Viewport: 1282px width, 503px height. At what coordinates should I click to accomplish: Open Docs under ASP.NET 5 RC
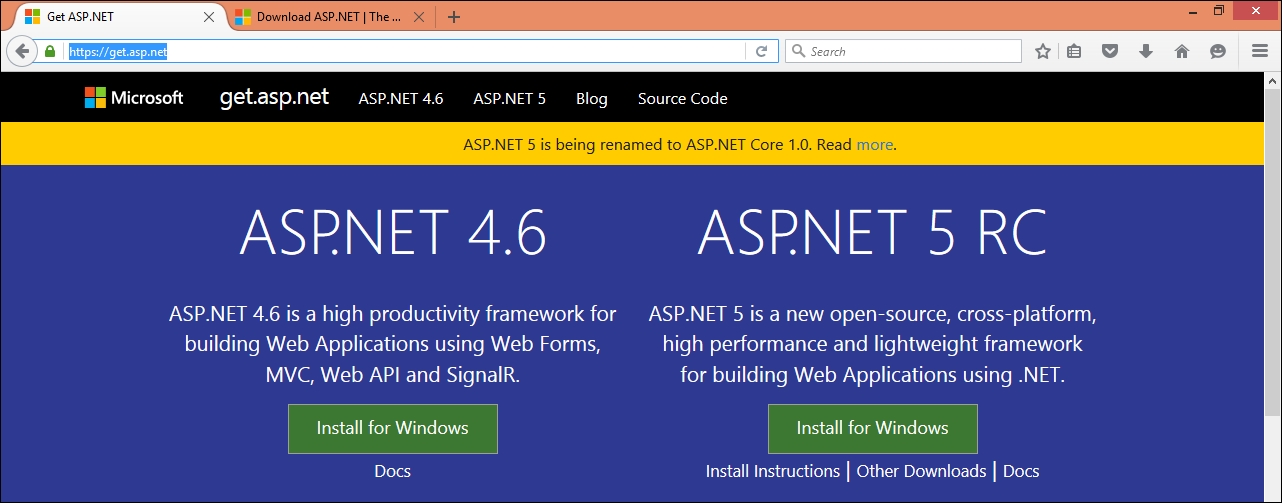tap(1021, 471)
